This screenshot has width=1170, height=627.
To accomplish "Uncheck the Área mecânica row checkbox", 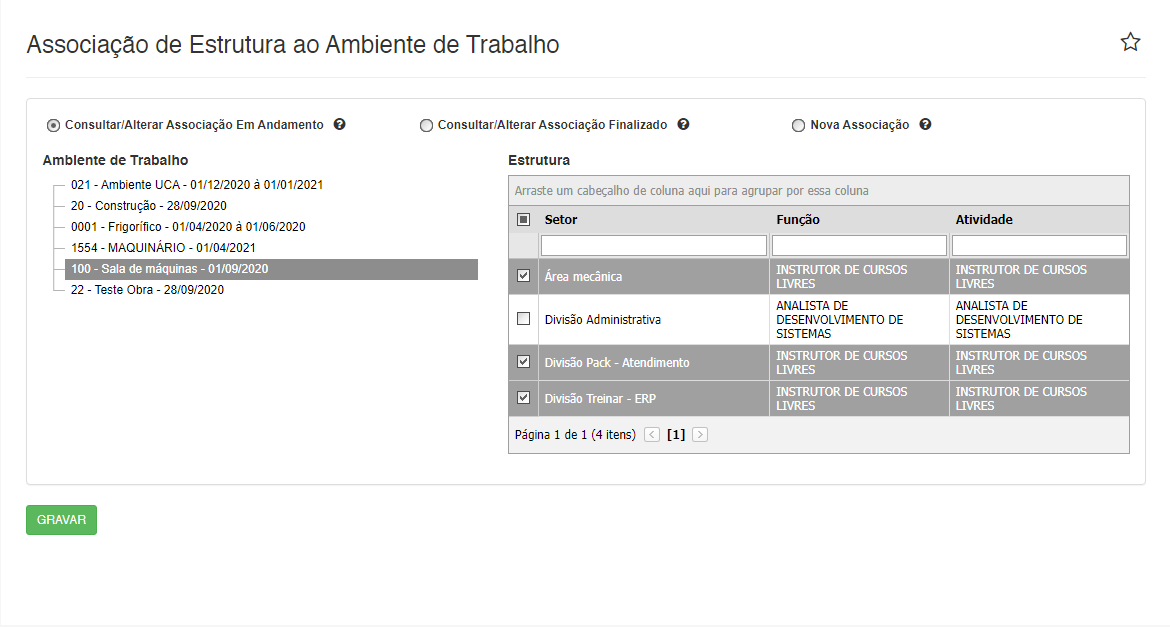I will [x=523, y=276].
